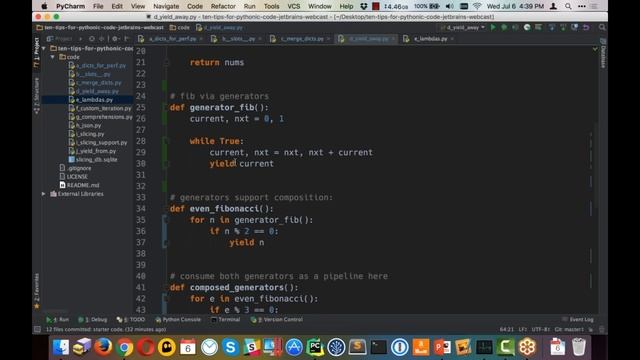Screen dimensions: 640x360
Task: Click the code breadcrumb in navigation bar
Action: [x=180, y=27]
